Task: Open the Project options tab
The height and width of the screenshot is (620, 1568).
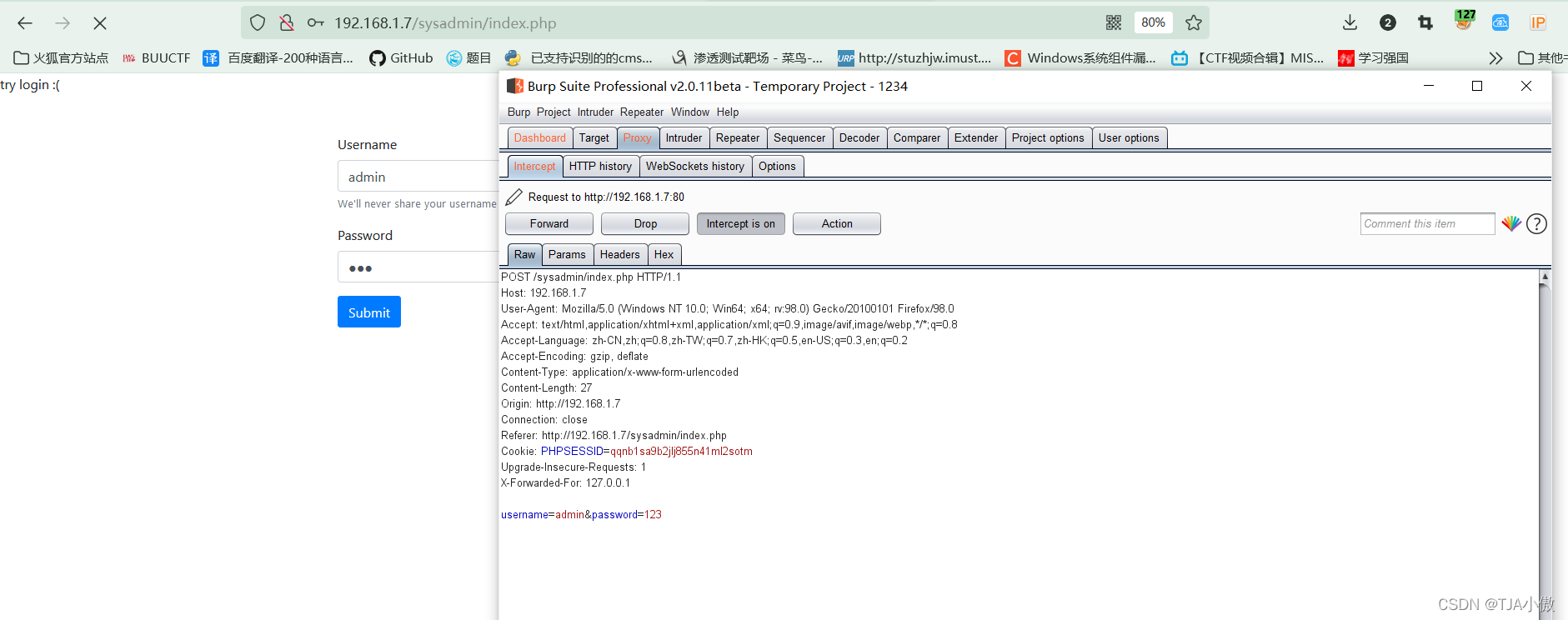Action: [x=1048, y=138]
